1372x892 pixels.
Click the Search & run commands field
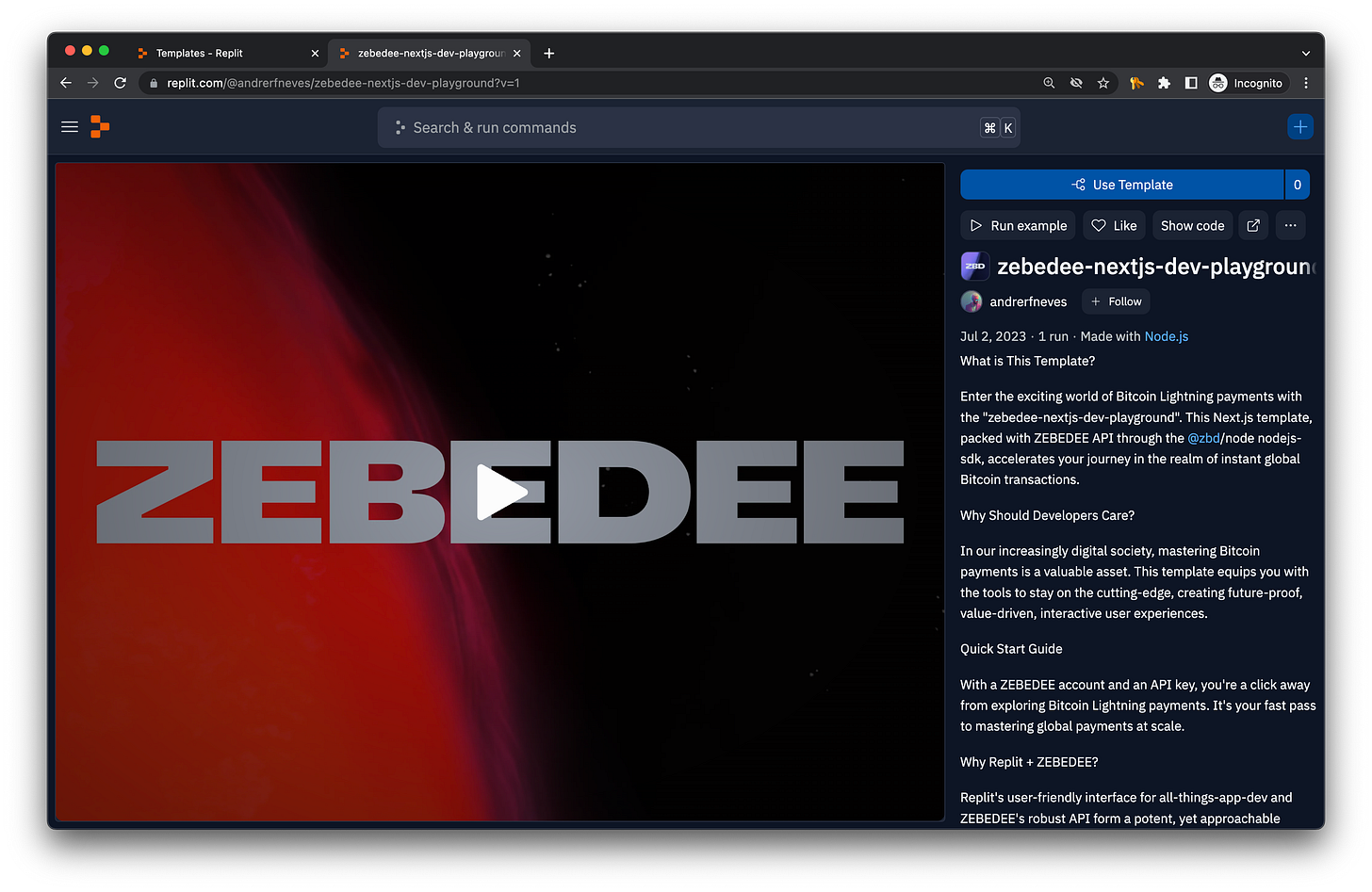pos(698,128)
